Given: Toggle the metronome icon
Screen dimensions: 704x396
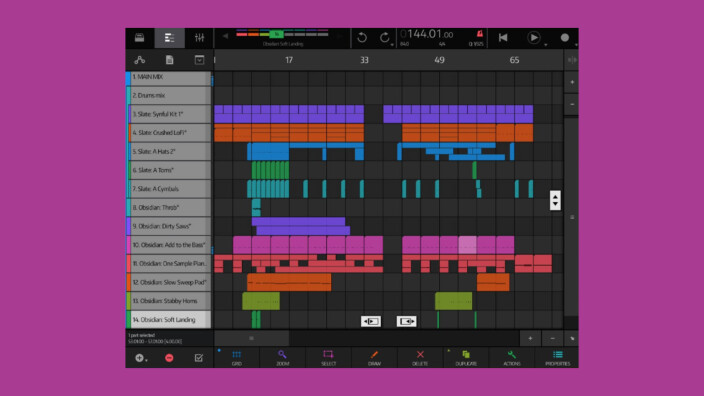Looking at the screenshot, I should [479, 34].
